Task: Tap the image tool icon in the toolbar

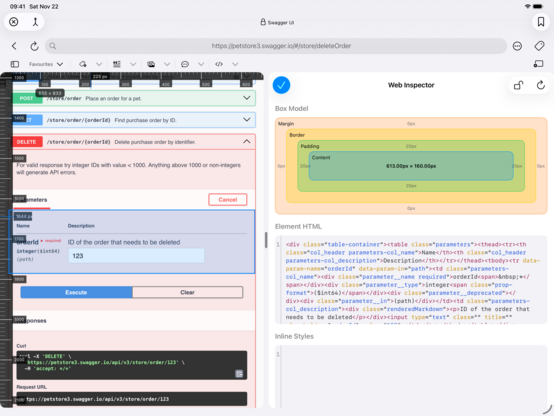Action: pyautogui.click(x=151, y=64)
